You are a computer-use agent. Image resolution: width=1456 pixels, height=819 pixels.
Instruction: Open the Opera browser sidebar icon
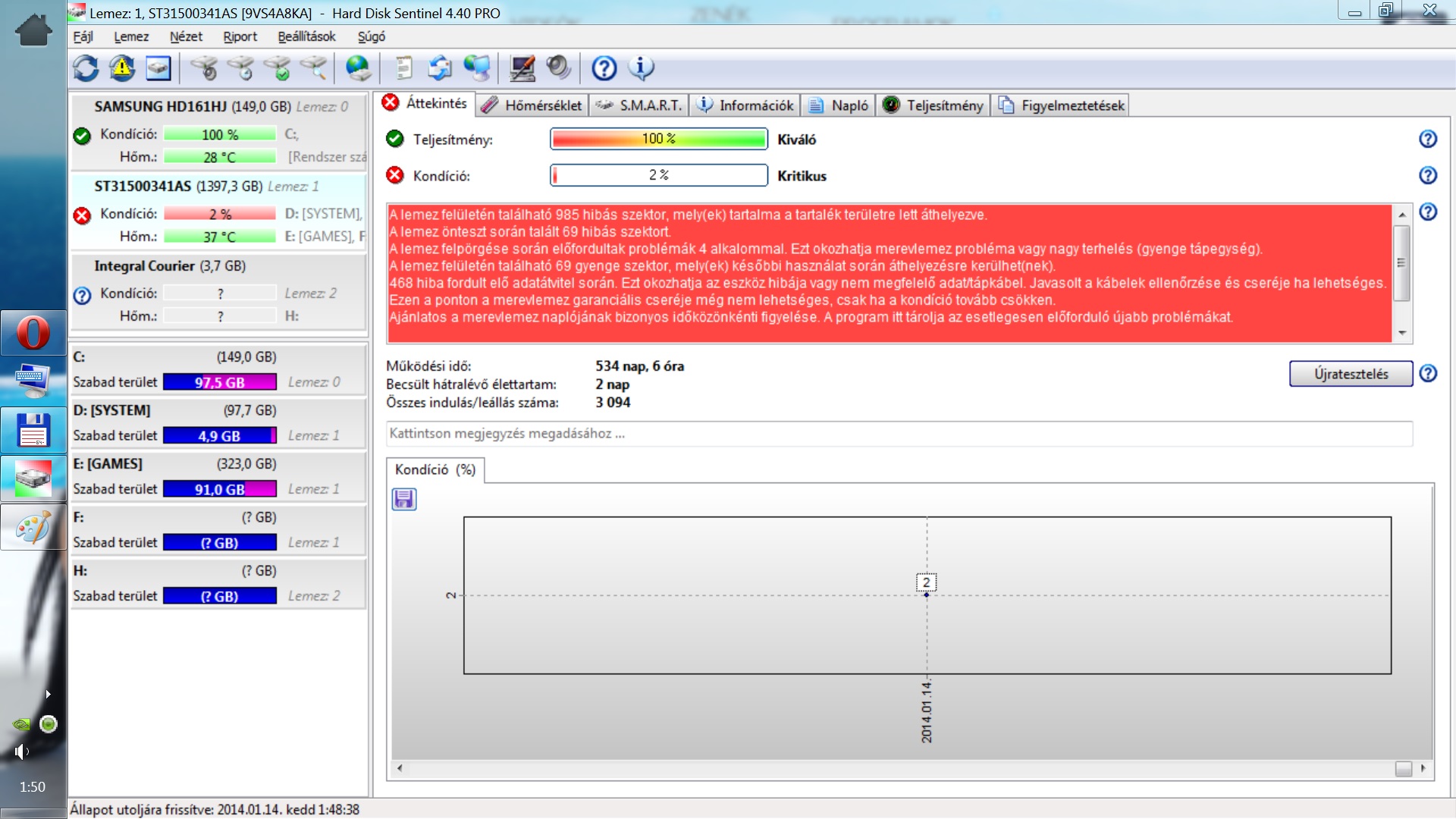pos(33,333)
